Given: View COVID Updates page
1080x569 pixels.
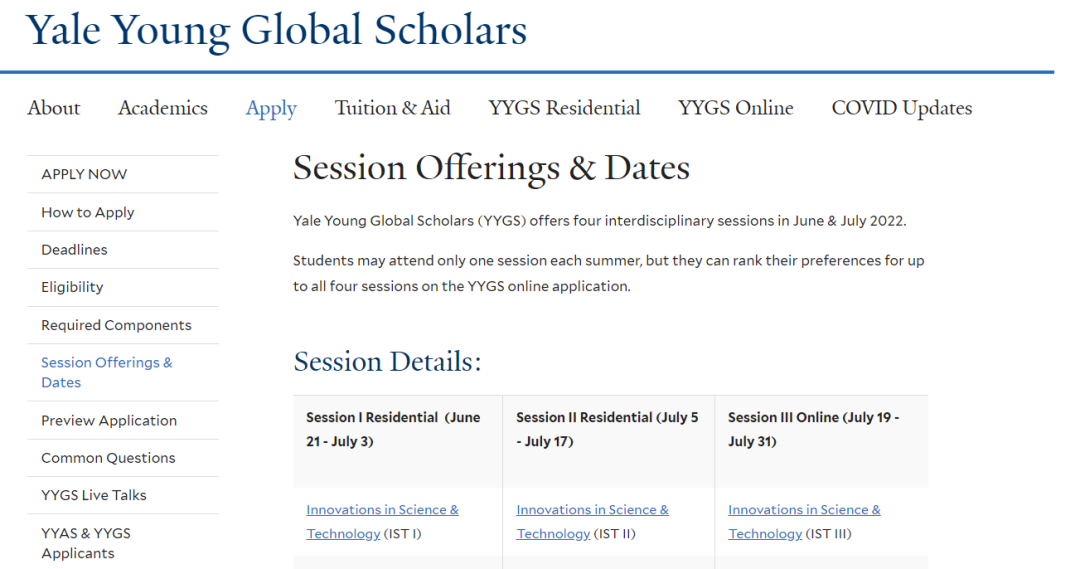Looking at the screenshot, I should [902, 108].
